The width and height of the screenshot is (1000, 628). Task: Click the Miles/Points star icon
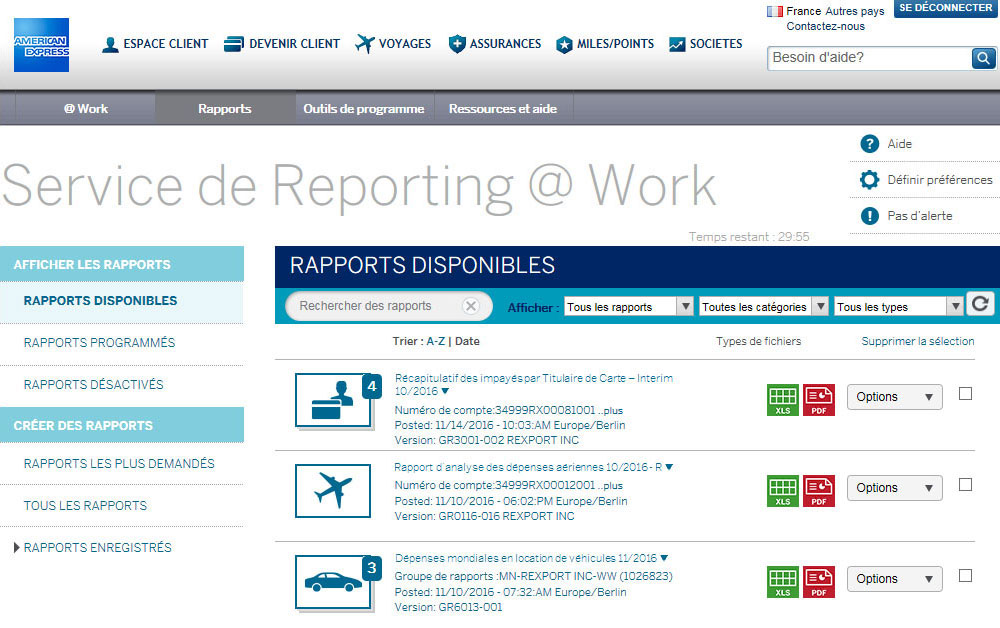point(564,45)
